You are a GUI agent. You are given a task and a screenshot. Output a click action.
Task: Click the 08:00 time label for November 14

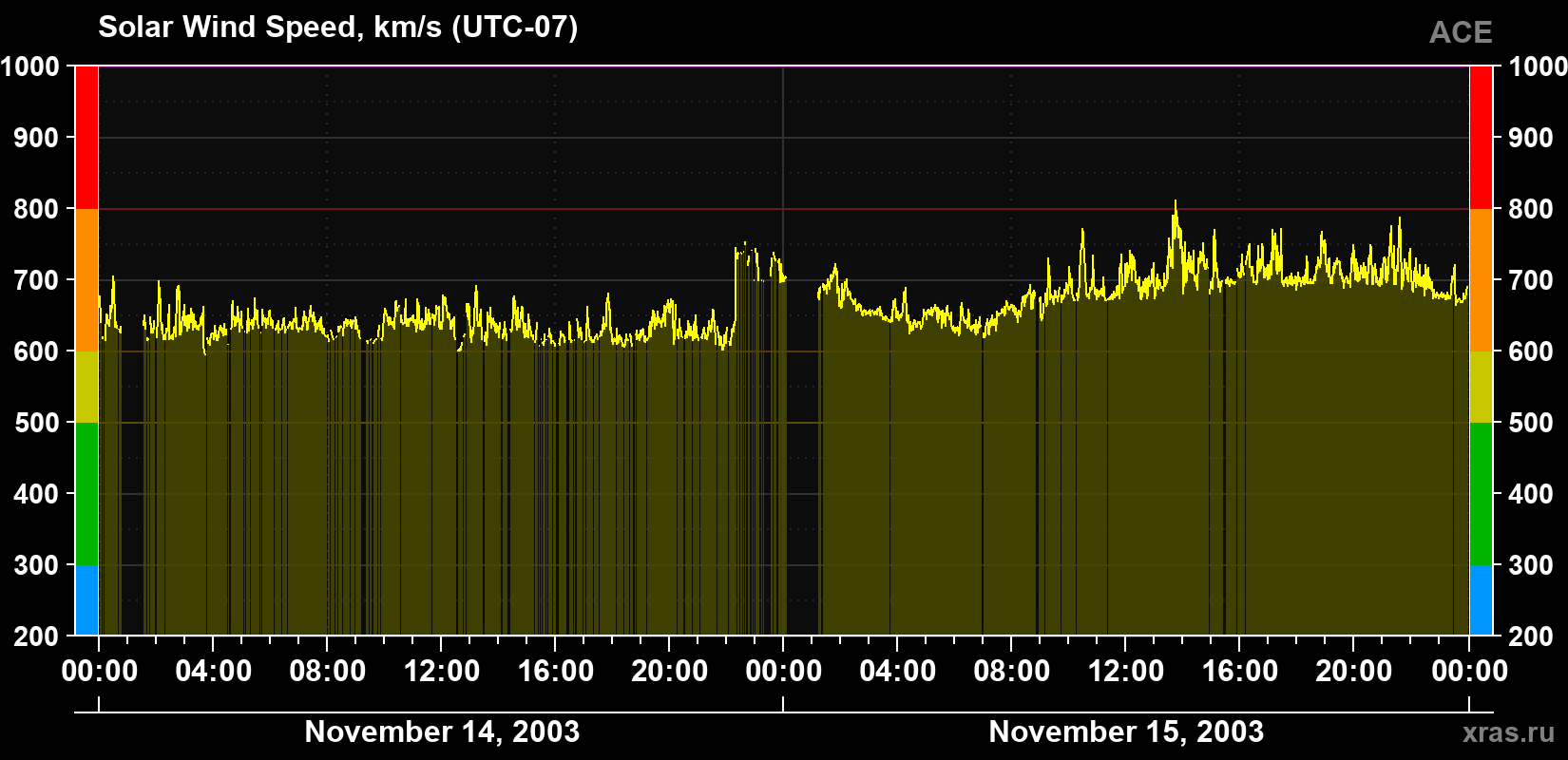pos(328,672)
